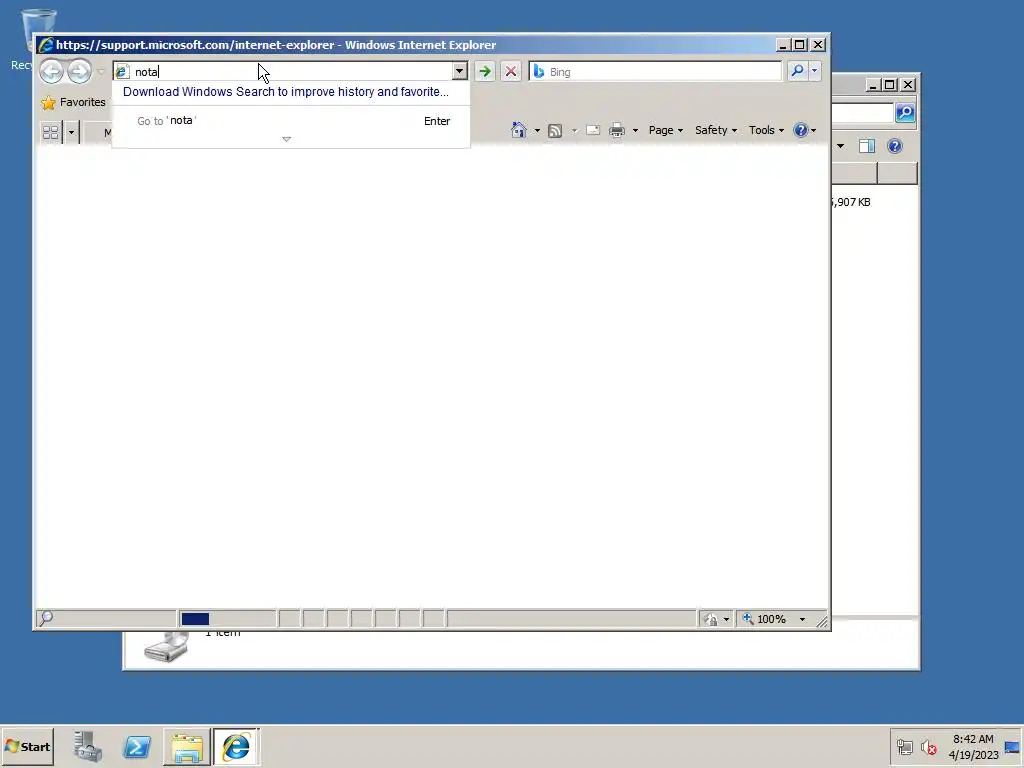
Task: Click the Bing search magnifier button
Action: click(797, 71)
